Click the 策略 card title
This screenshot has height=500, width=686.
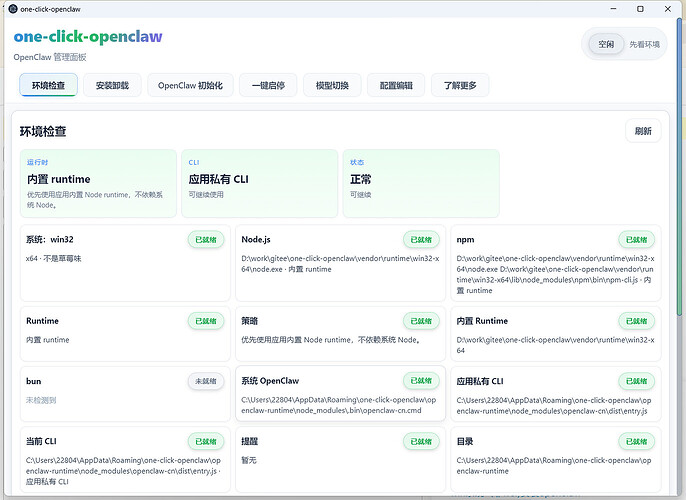click(249, 321)
